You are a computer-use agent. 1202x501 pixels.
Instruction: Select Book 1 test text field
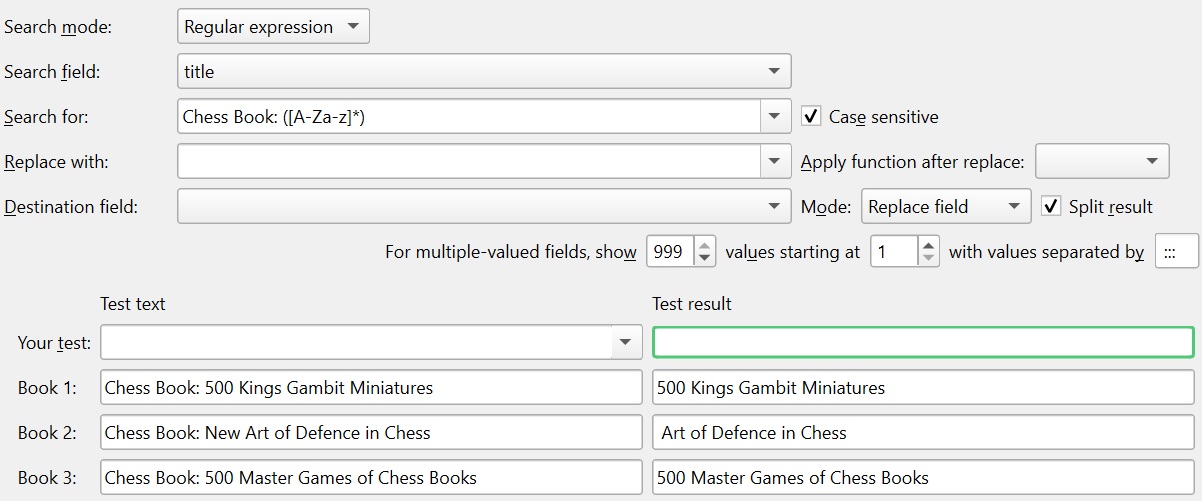click(x=371, y=388)
